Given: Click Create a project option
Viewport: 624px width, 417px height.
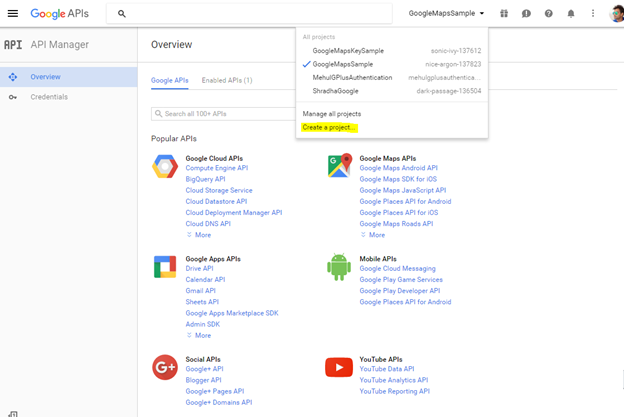Looking at the screenshot, I should pyautogui.click(x=330, y=128).
